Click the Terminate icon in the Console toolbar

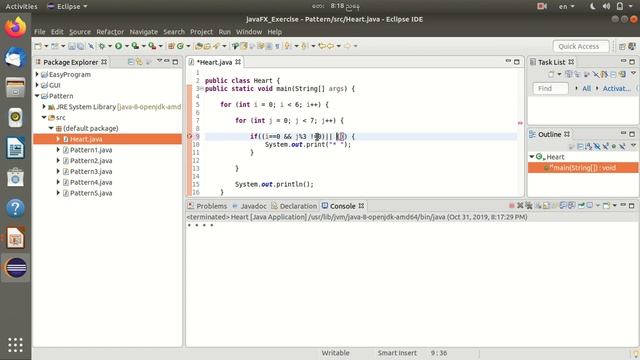pyautogui.click(x=512, y=205)
